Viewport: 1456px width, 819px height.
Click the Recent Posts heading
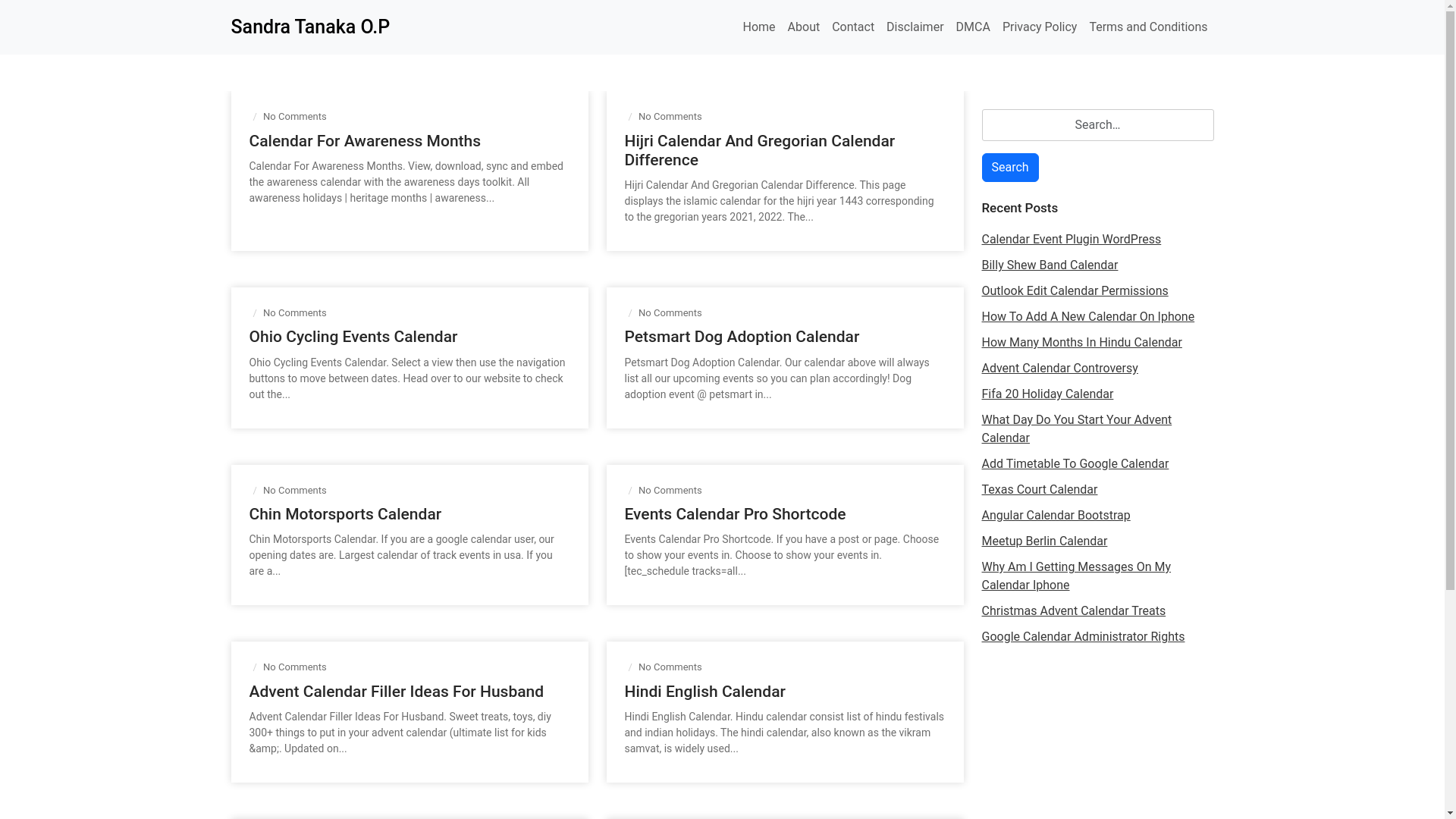tap(1018, 208)
